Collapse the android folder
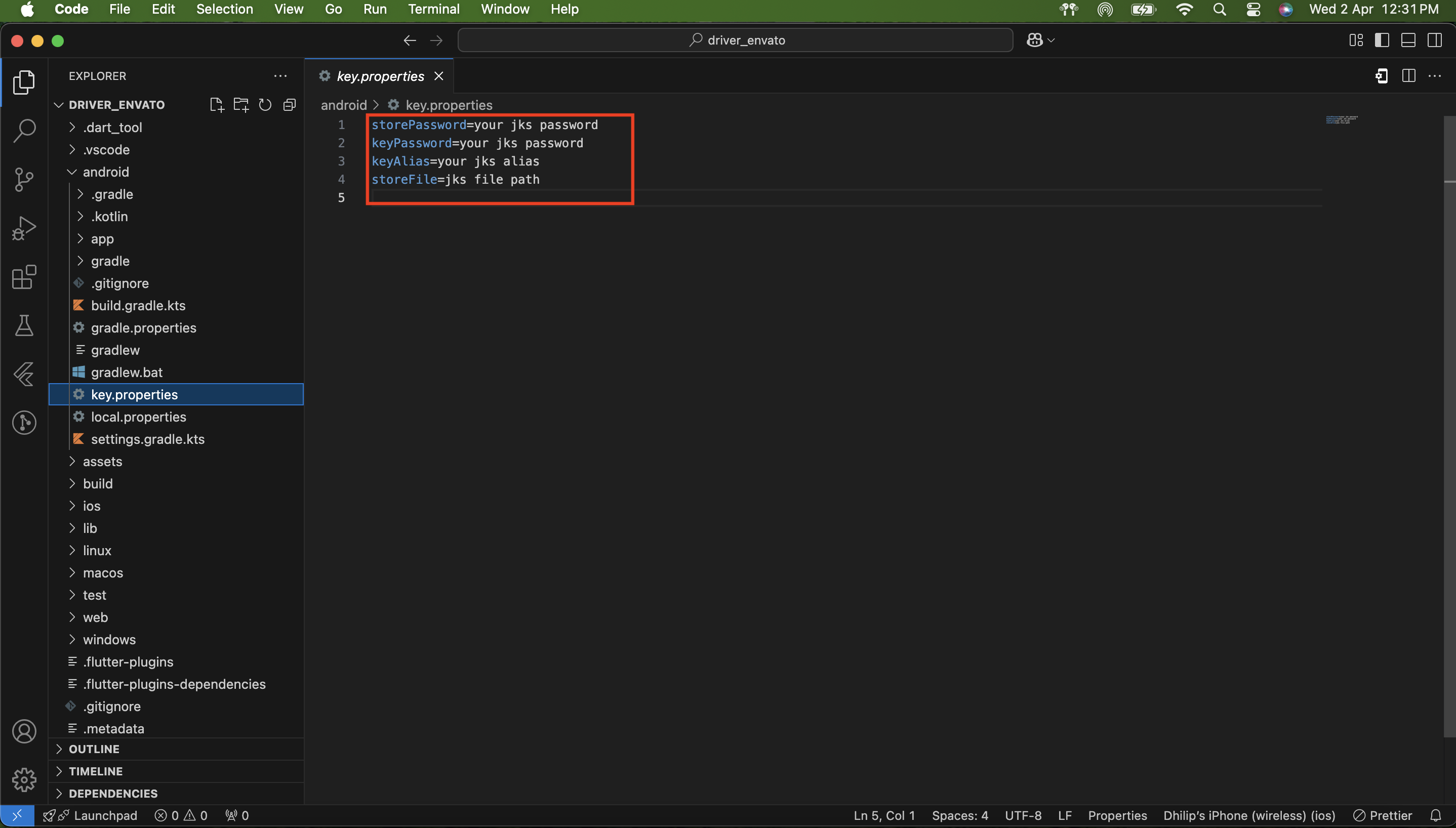Image resolution: width=1456 pixels, height=828 pixels. [x=106, y=172]
